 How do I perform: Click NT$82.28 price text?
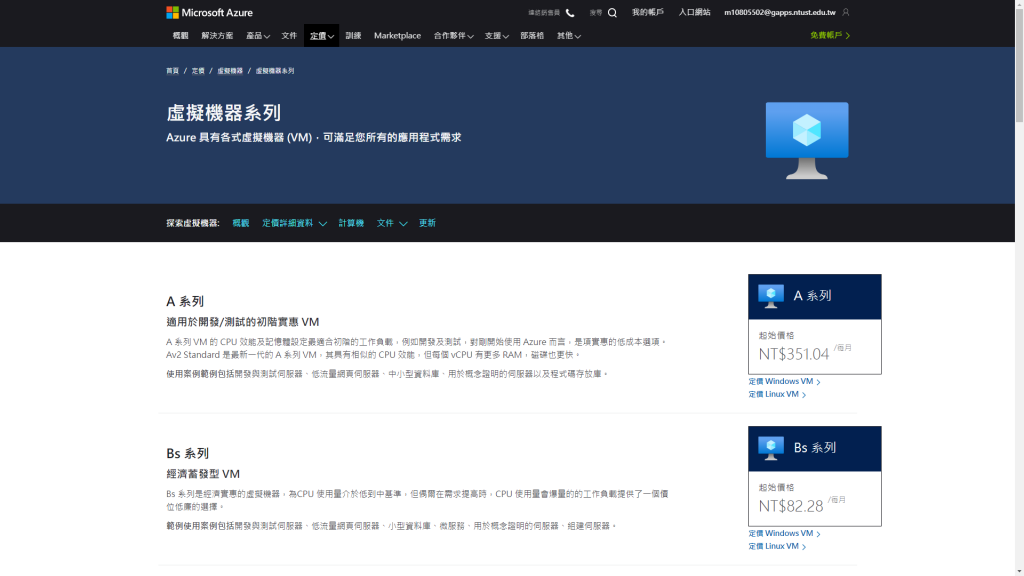point(791,506)
